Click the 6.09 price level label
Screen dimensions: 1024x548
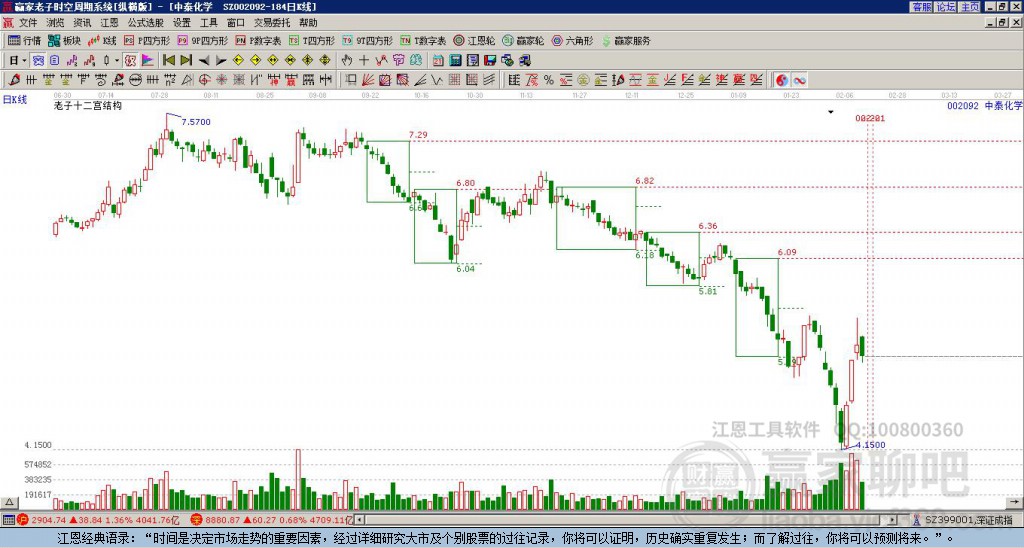[787, 252]
